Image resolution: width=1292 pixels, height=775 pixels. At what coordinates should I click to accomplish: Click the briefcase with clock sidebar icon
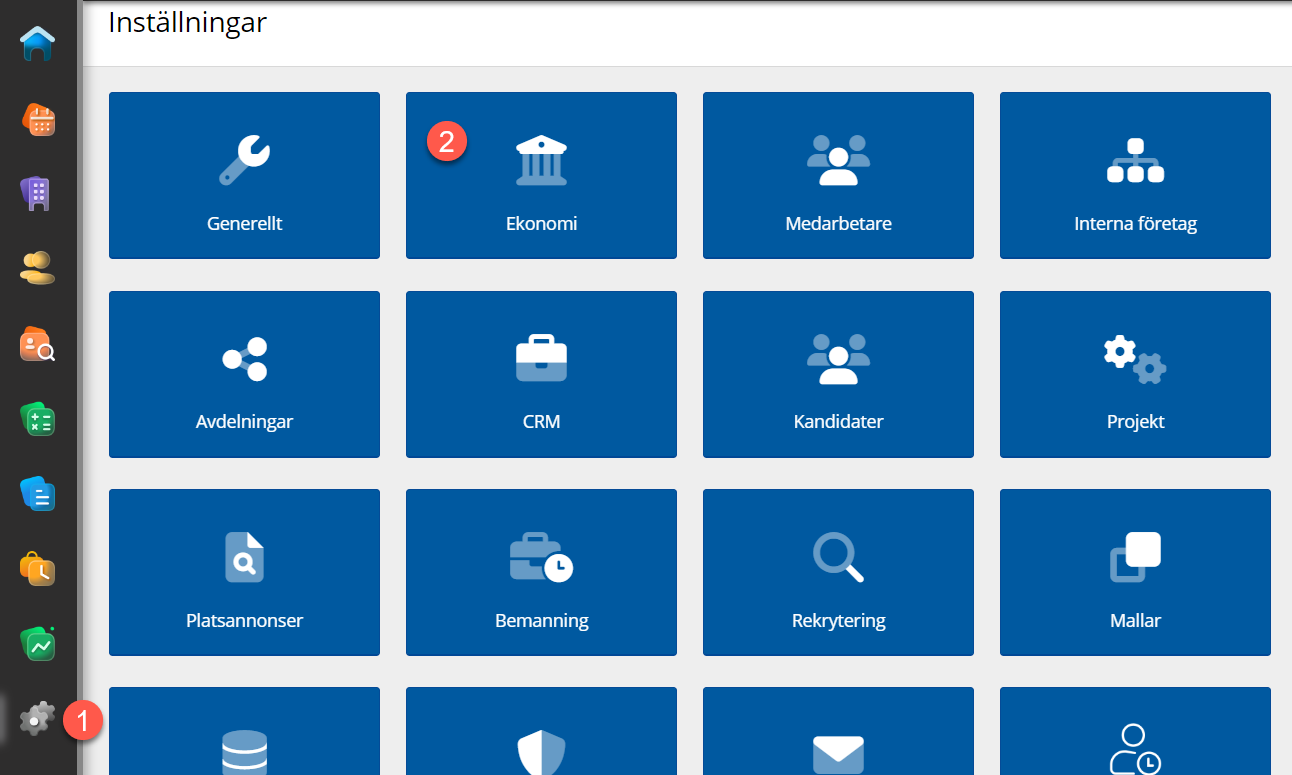click(x=38, y=568)
